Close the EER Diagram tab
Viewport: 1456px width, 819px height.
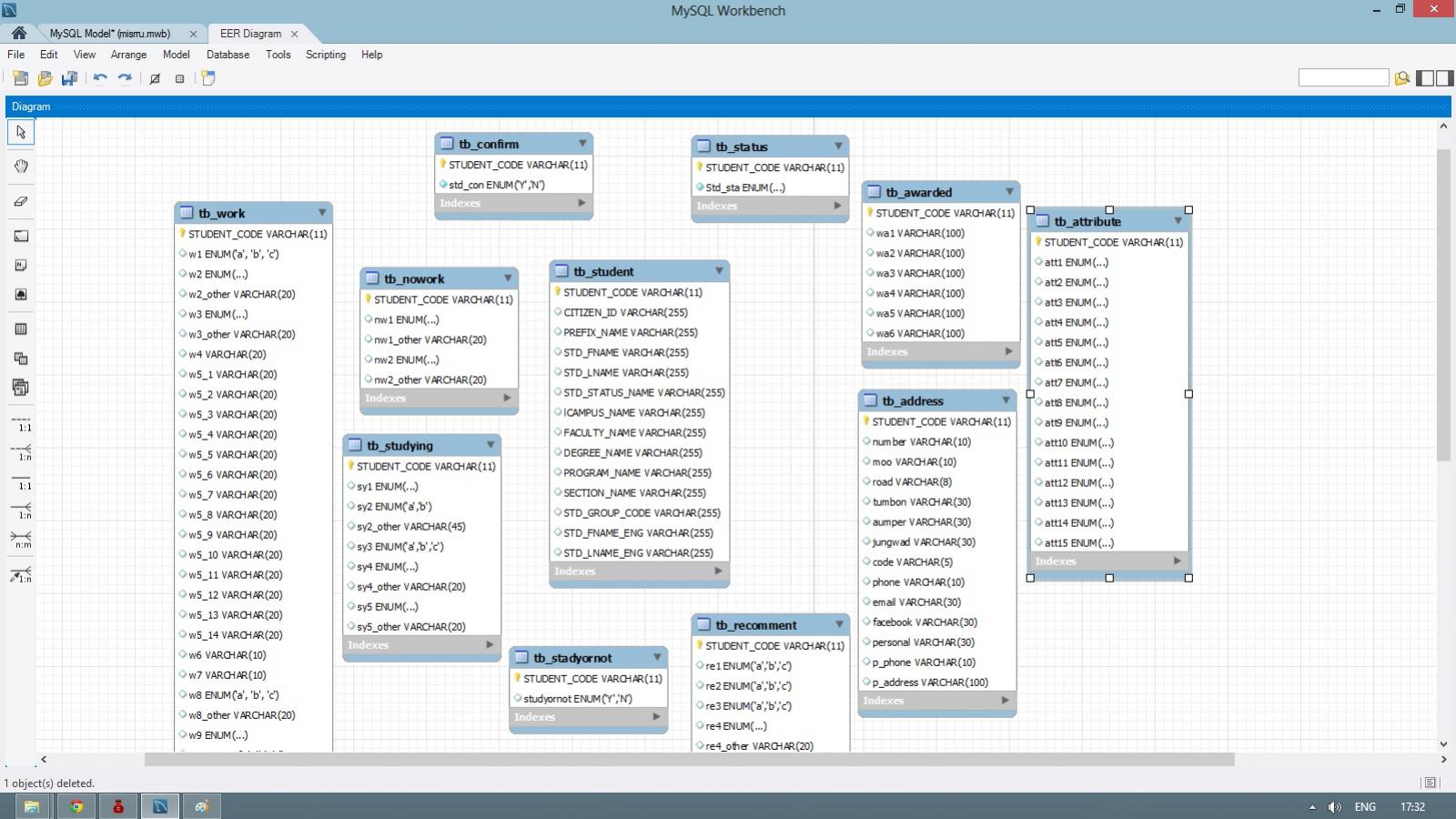[x=295, y=34]
